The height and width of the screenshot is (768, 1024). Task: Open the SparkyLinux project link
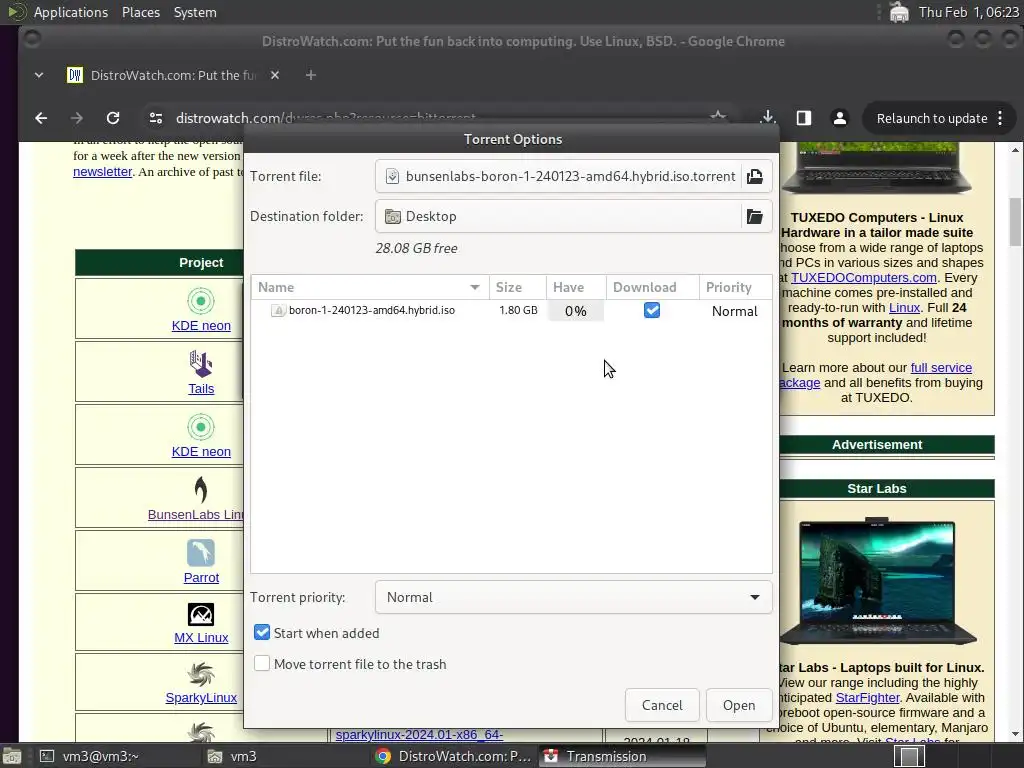[201, 697]
